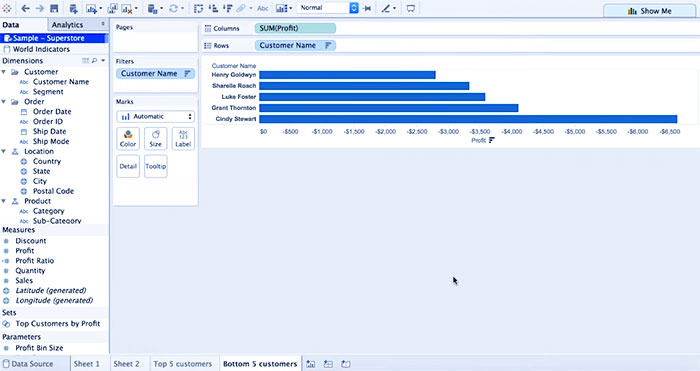700x371 pixels.
Task: Open the Top 5 customers sheet tab
Action: coord(183,364)
